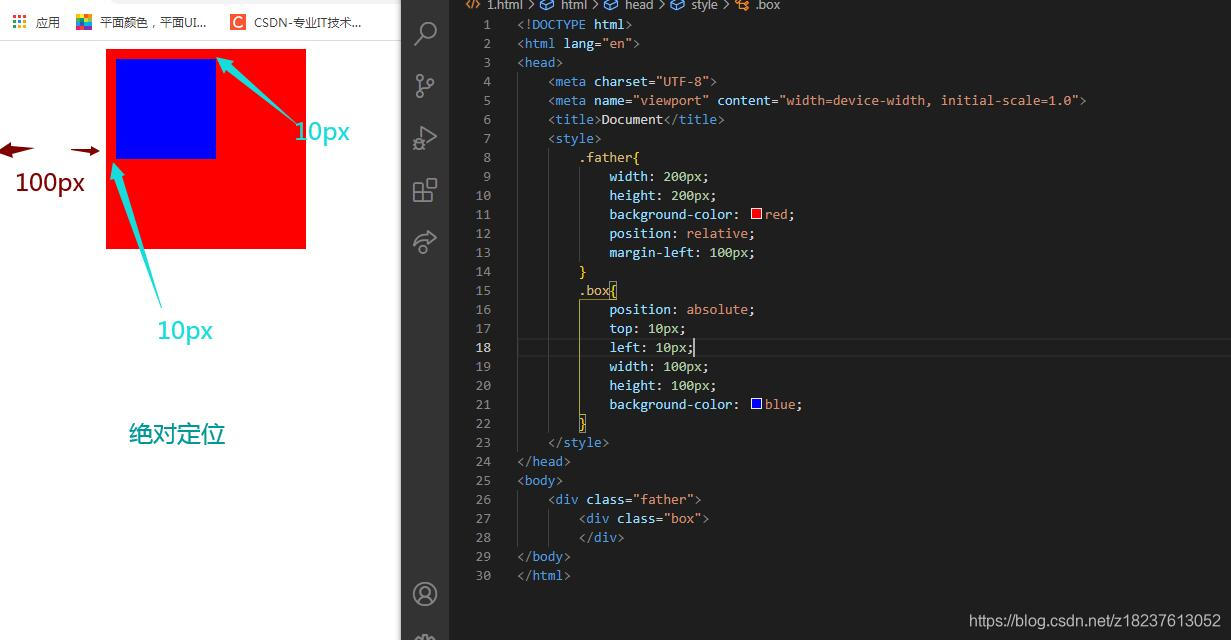Click the .father{ selector line
Image resolution: width=1231 pixels, height=640 pixels.
609,157
